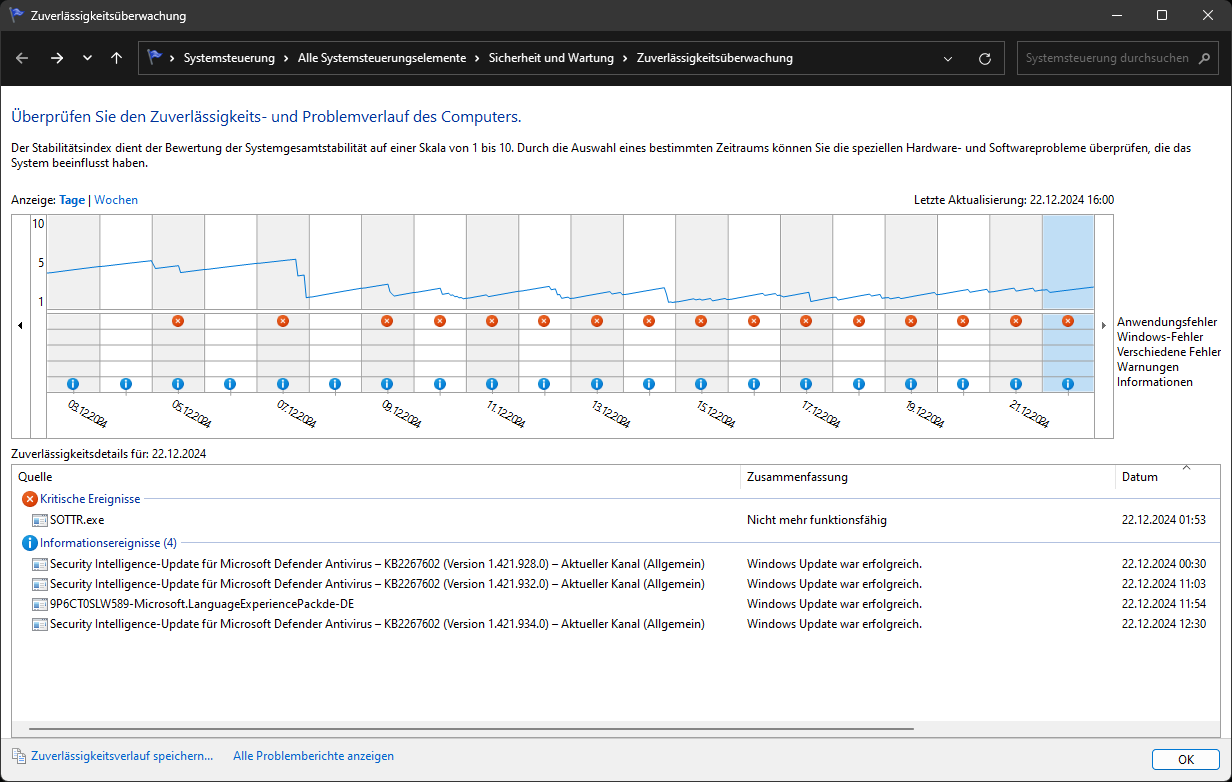Select the 9P6CT0SLW589-Microsoft.LanguageExperiencePackde-DE row
1232x782 pixels.
click(x=615, y=604)
